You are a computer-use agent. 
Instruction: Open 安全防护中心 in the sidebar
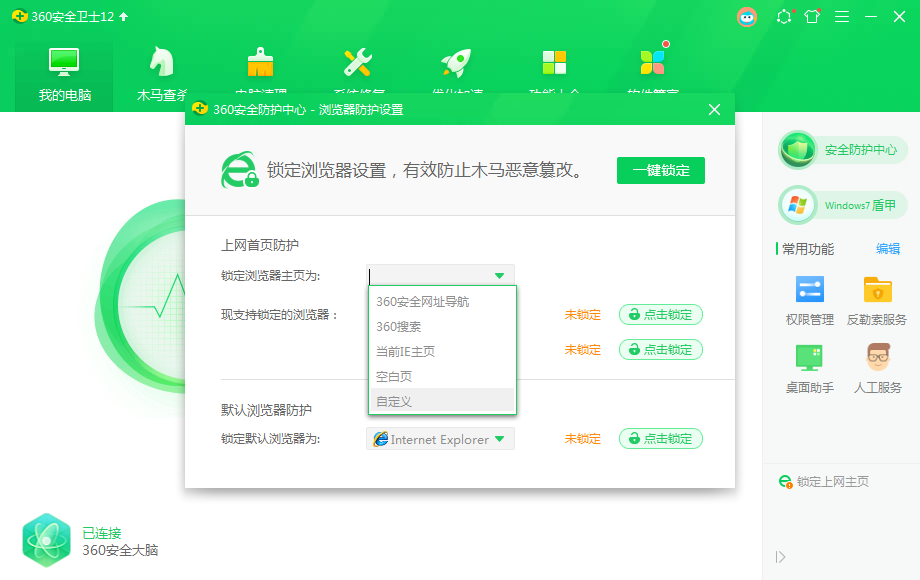(x=843, y=150)
